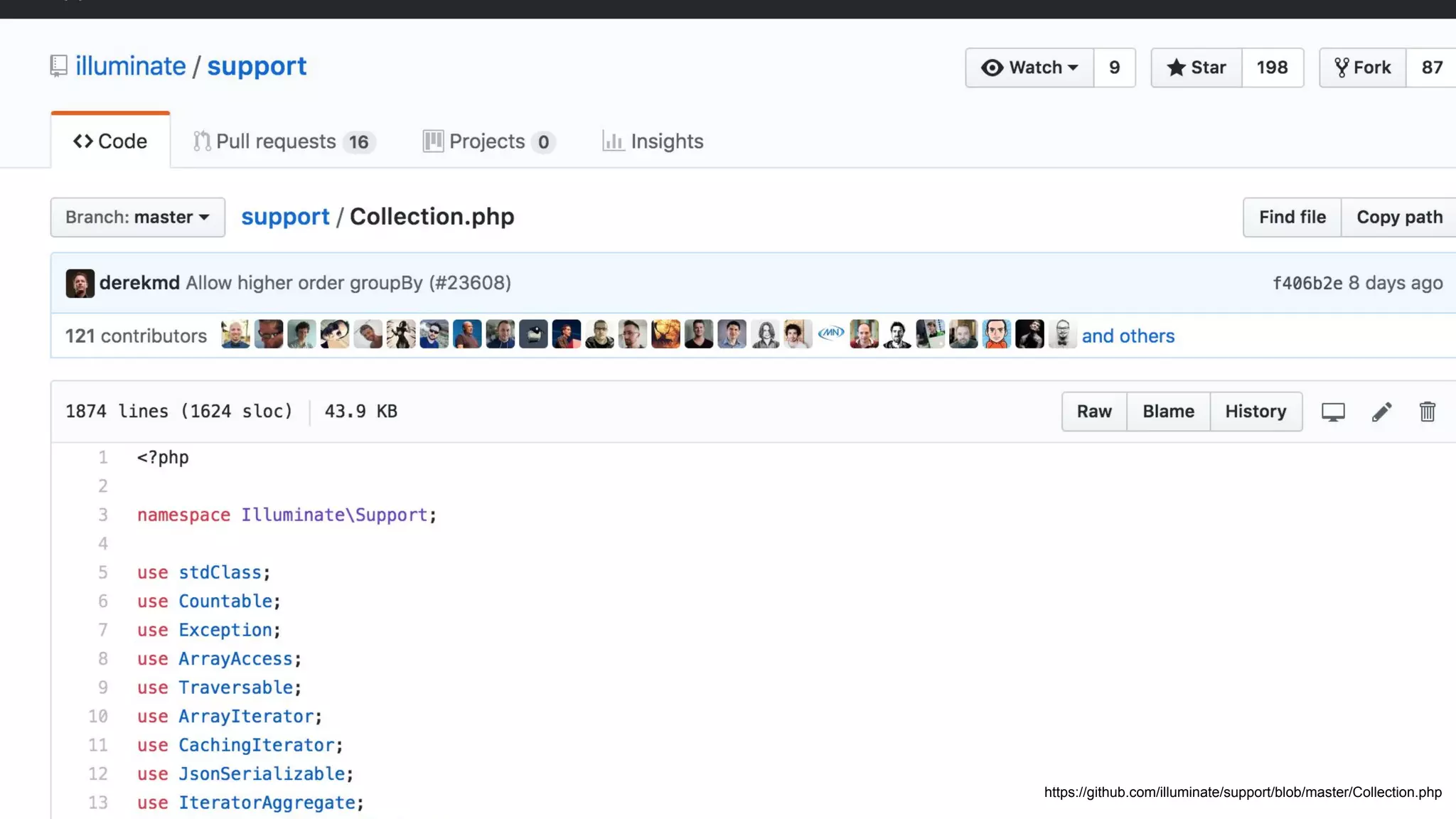The width and height of the screenshot is (1456, 819).
Task: View the Raw file
Action: (x=1094, y=412)
